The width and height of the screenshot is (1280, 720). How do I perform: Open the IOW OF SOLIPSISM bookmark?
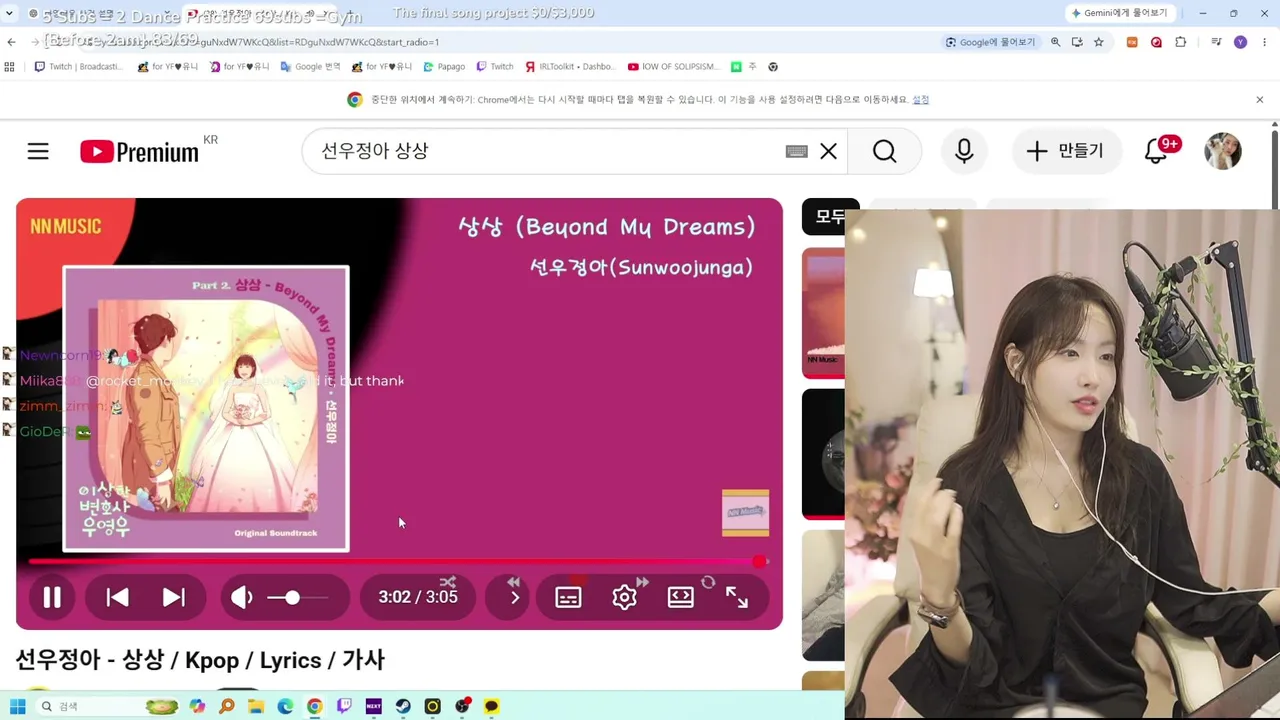[673, 67]
